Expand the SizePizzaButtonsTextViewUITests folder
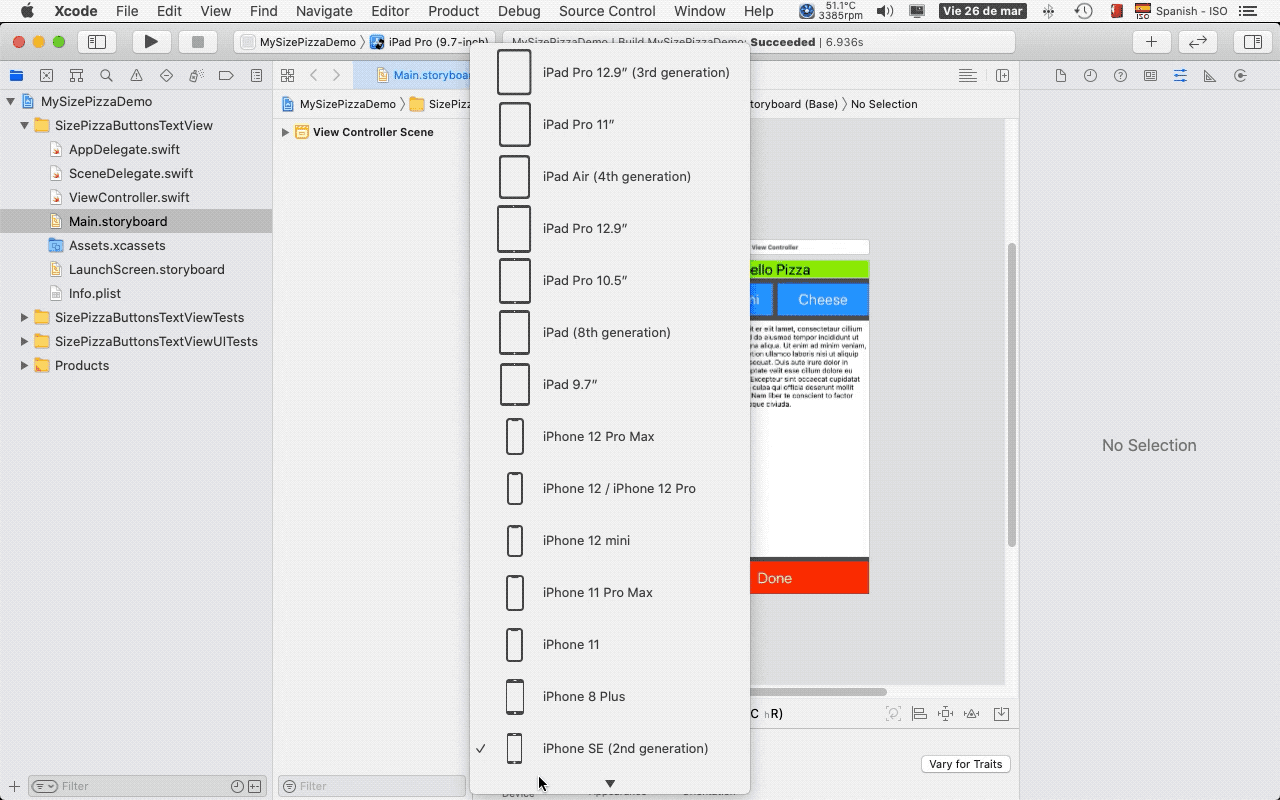The height and width of the screenshot is (800, 1280). pos(25,341)
